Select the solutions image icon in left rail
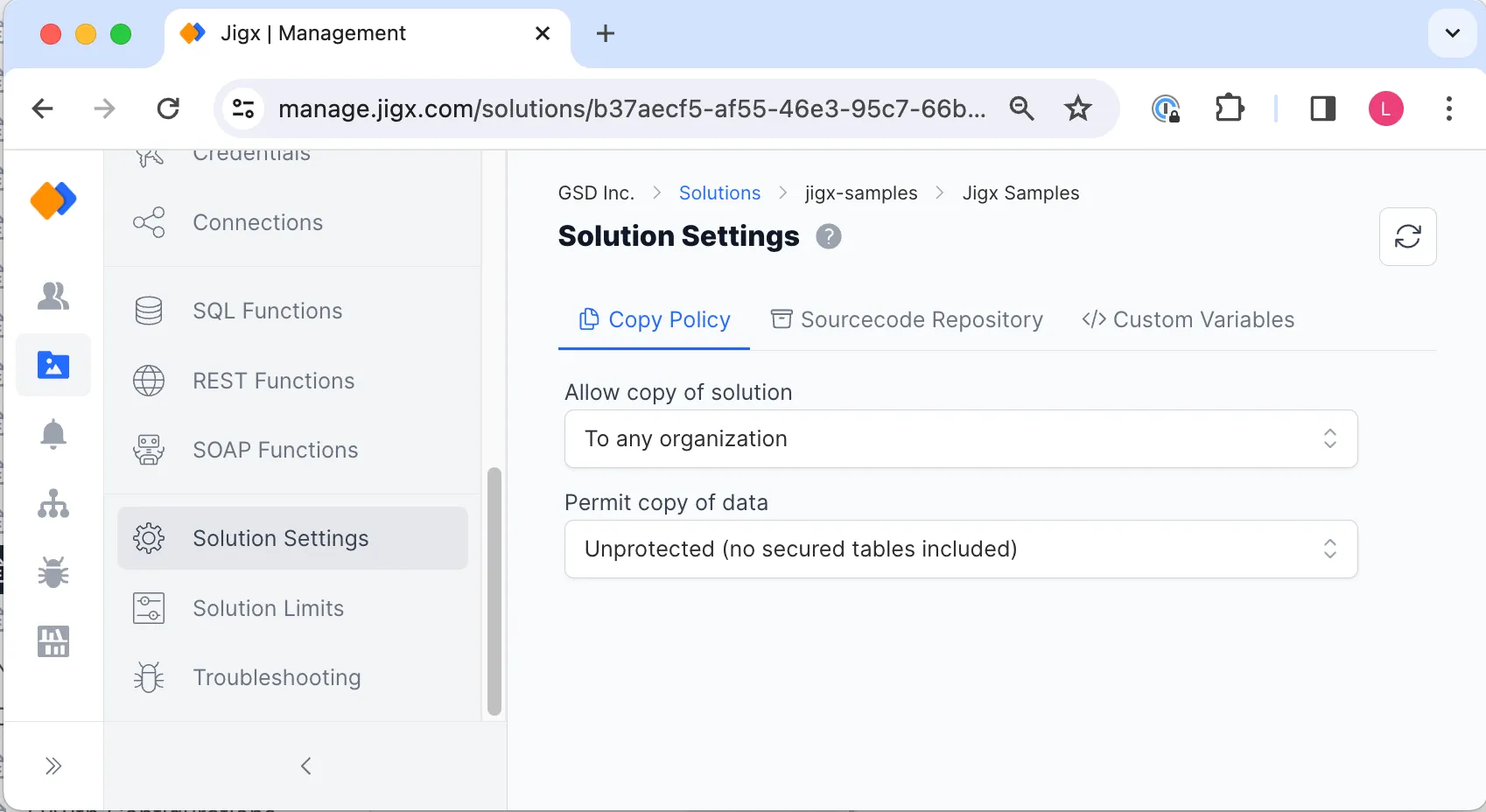 [x=53, y=365]
